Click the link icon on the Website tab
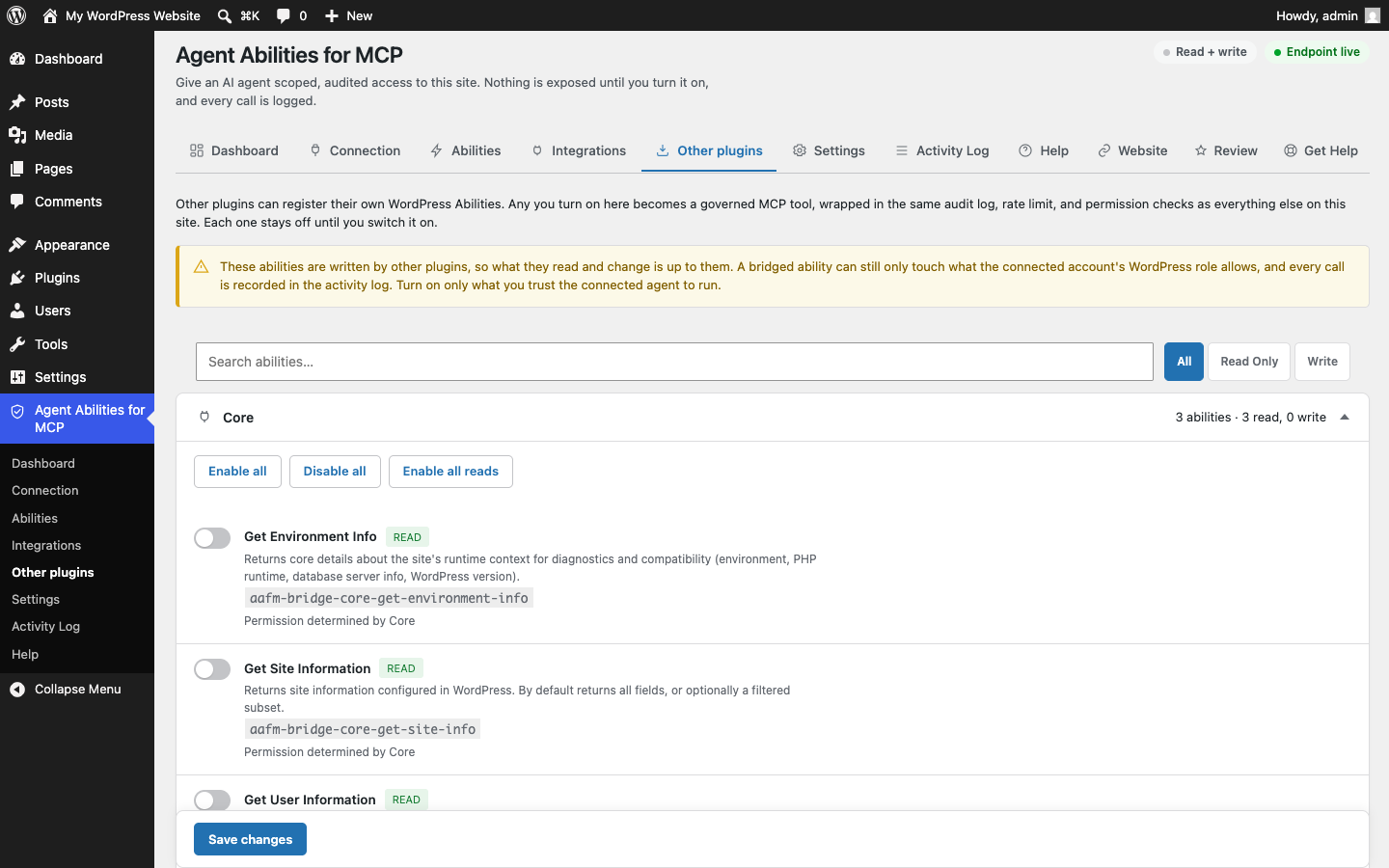Screen dimensions: 1389x868 pyautogui.click(x=1104, y=150)
